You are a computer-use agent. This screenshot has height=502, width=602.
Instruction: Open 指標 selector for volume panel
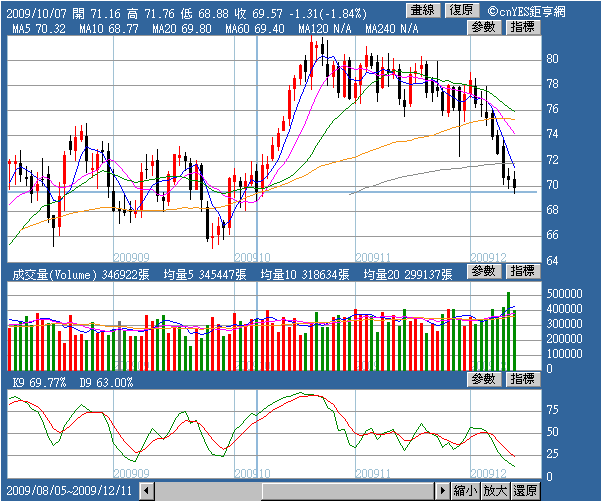click(x=523, y=271)
